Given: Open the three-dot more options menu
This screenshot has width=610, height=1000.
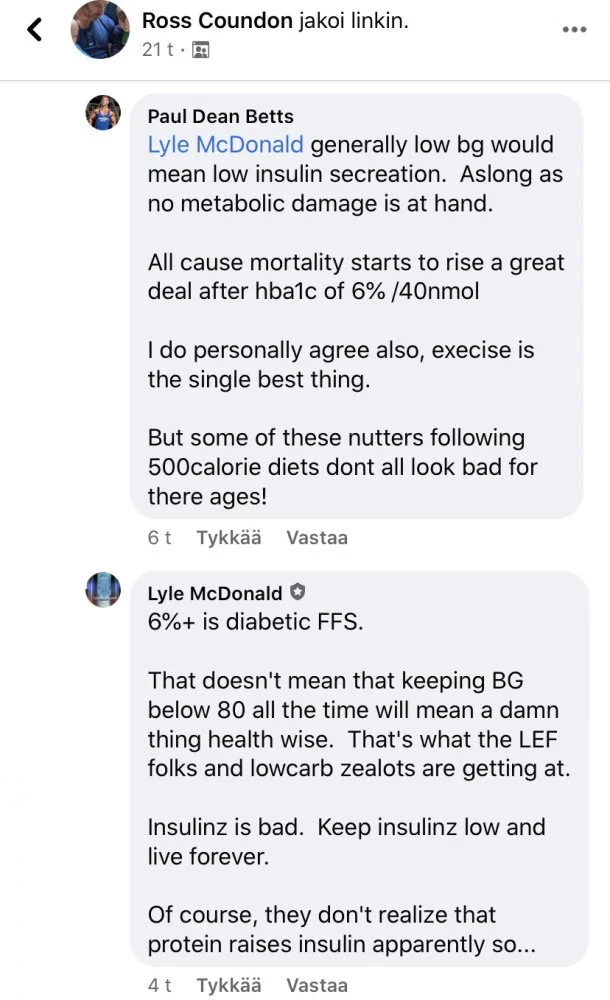Looking at the screenshot, I should [574, 29].
